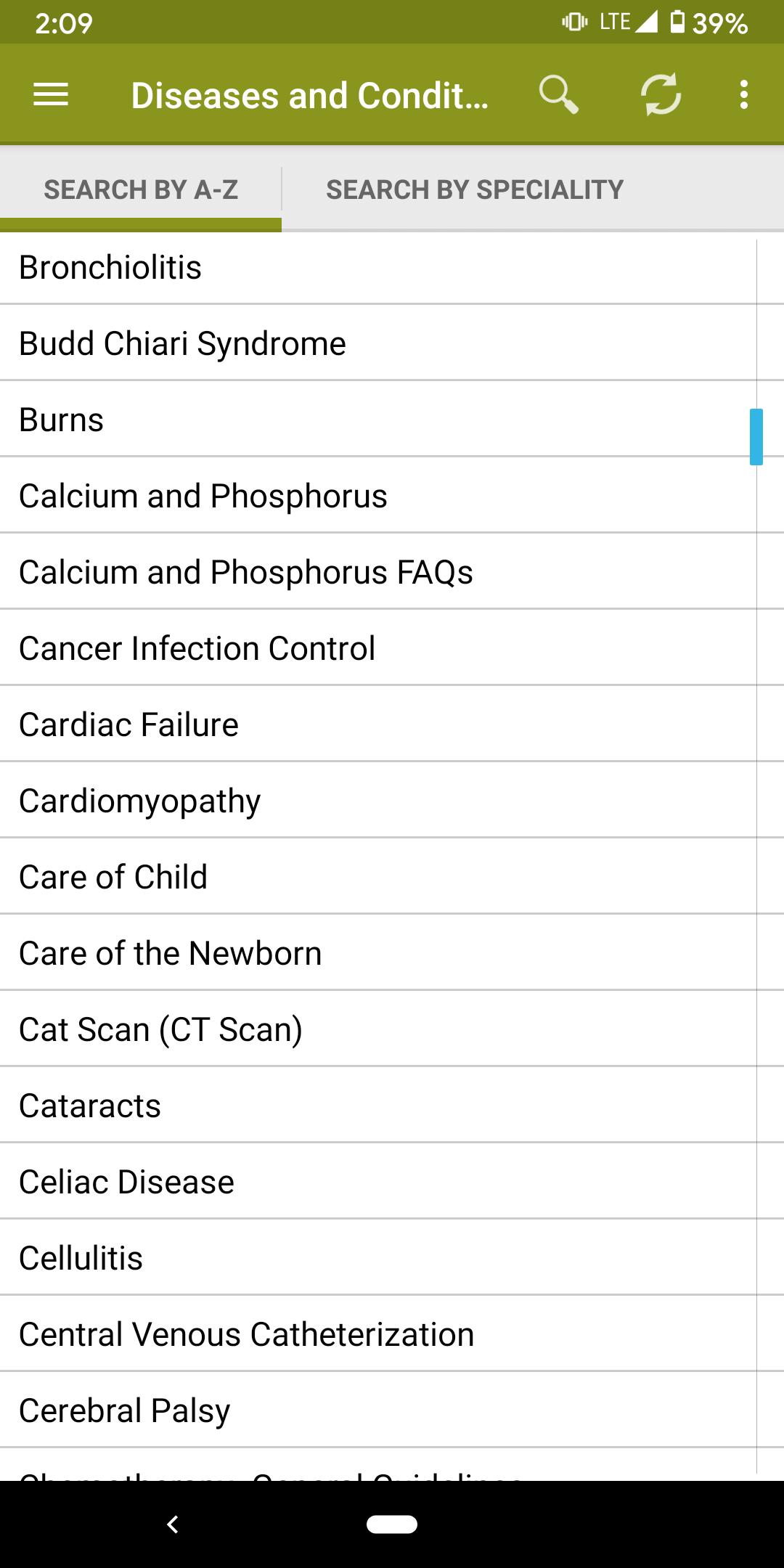Open the Bronchiolitis entry
784x1568 pixels.
(x=377, y=267)
